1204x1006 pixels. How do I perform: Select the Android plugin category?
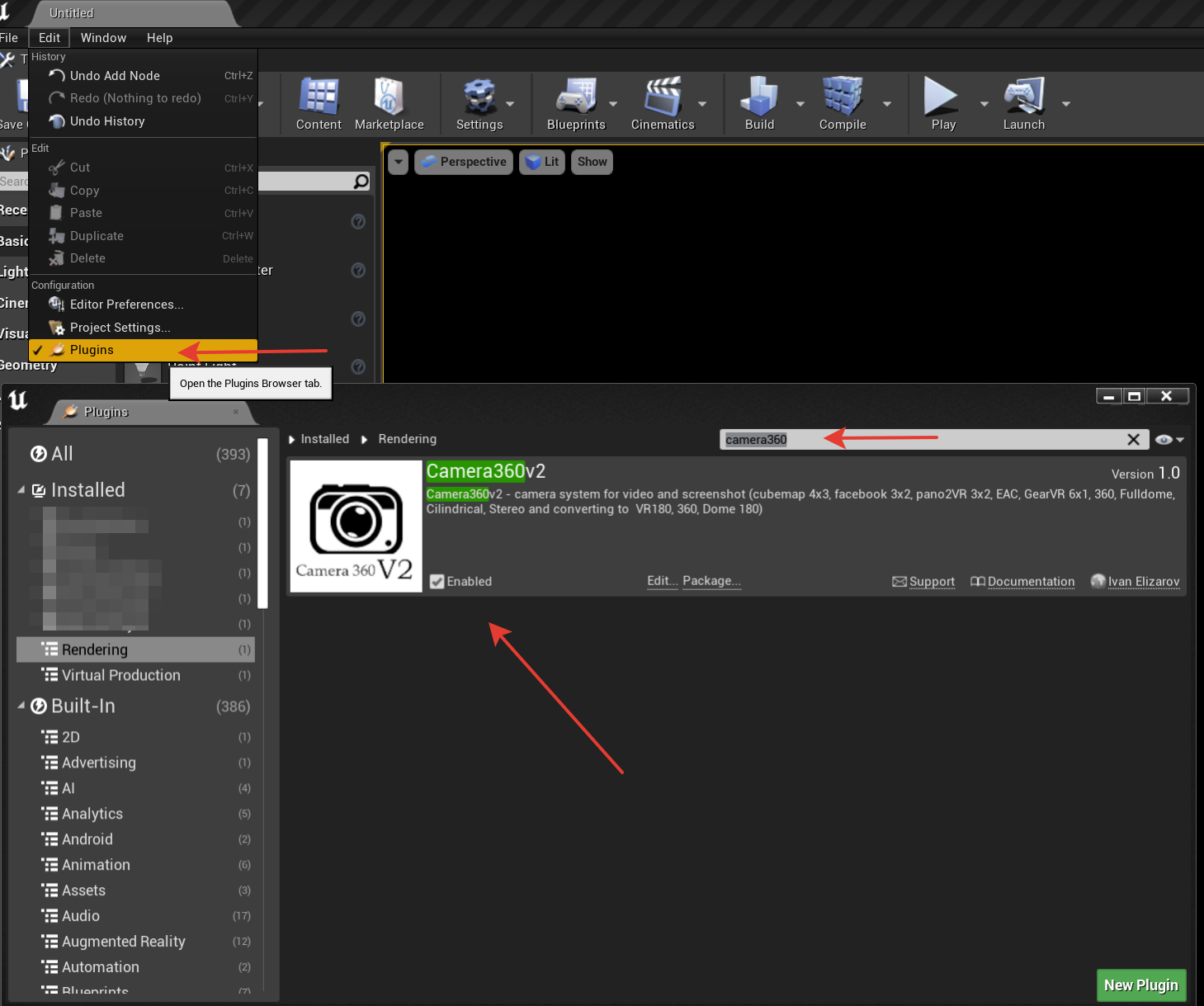tap(135, 839)
